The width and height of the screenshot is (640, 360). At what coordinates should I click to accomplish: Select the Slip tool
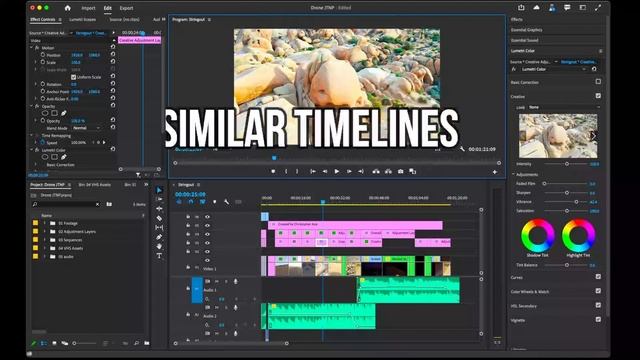(x=159, y=228)
